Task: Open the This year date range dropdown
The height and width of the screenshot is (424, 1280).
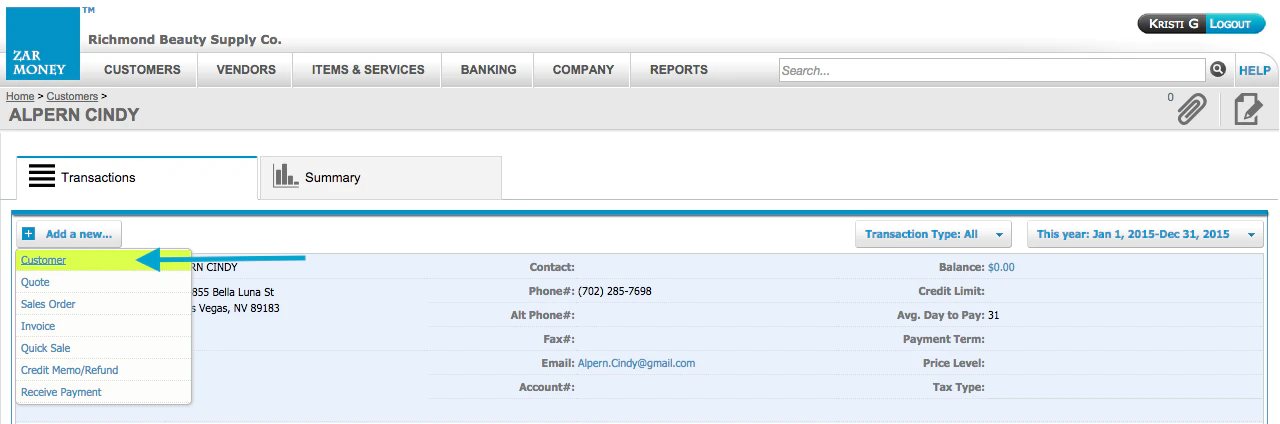Action: click(x=1145, y=234)
